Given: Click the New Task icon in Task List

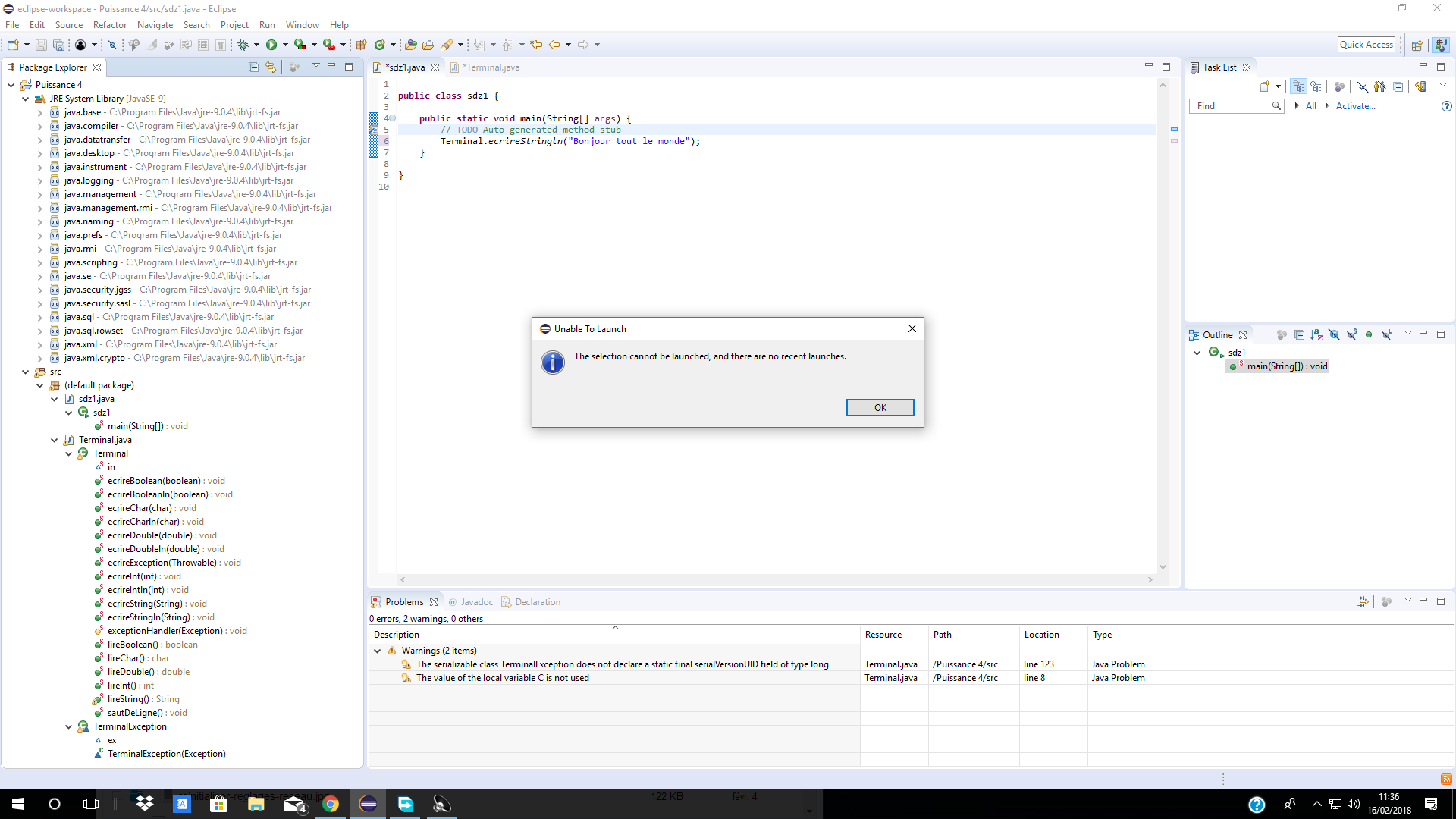Looking at the screenshot, I should (x=1264, y=86).
